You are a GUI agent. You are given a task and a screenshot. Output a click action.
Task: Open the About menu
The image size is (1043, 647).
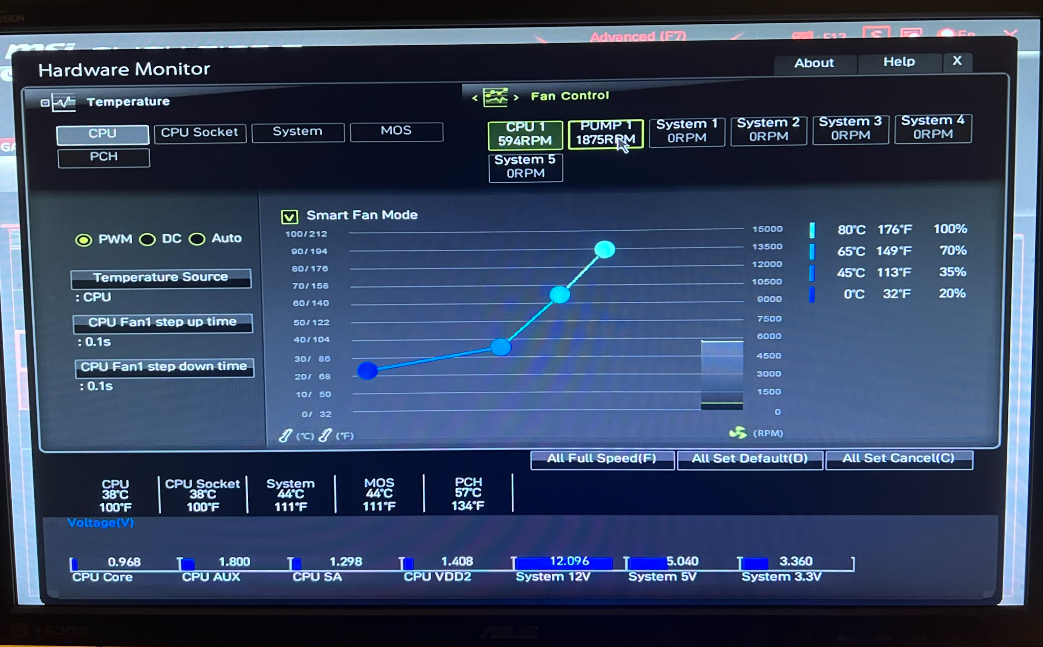pos(814,63)
